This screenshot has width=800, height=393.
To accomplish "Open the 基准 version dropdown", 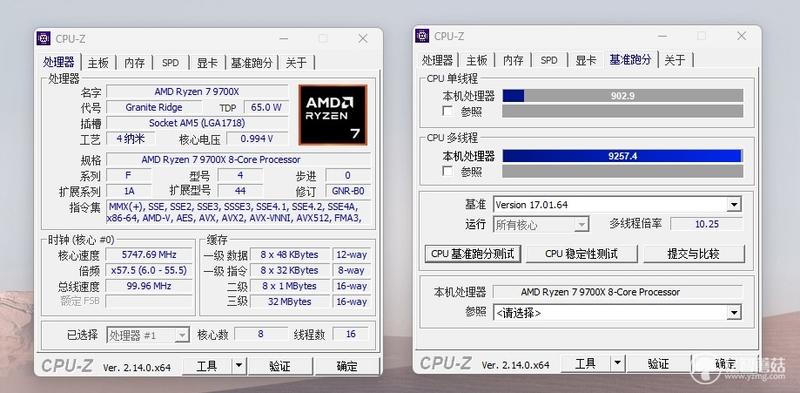I will [734, 205].
